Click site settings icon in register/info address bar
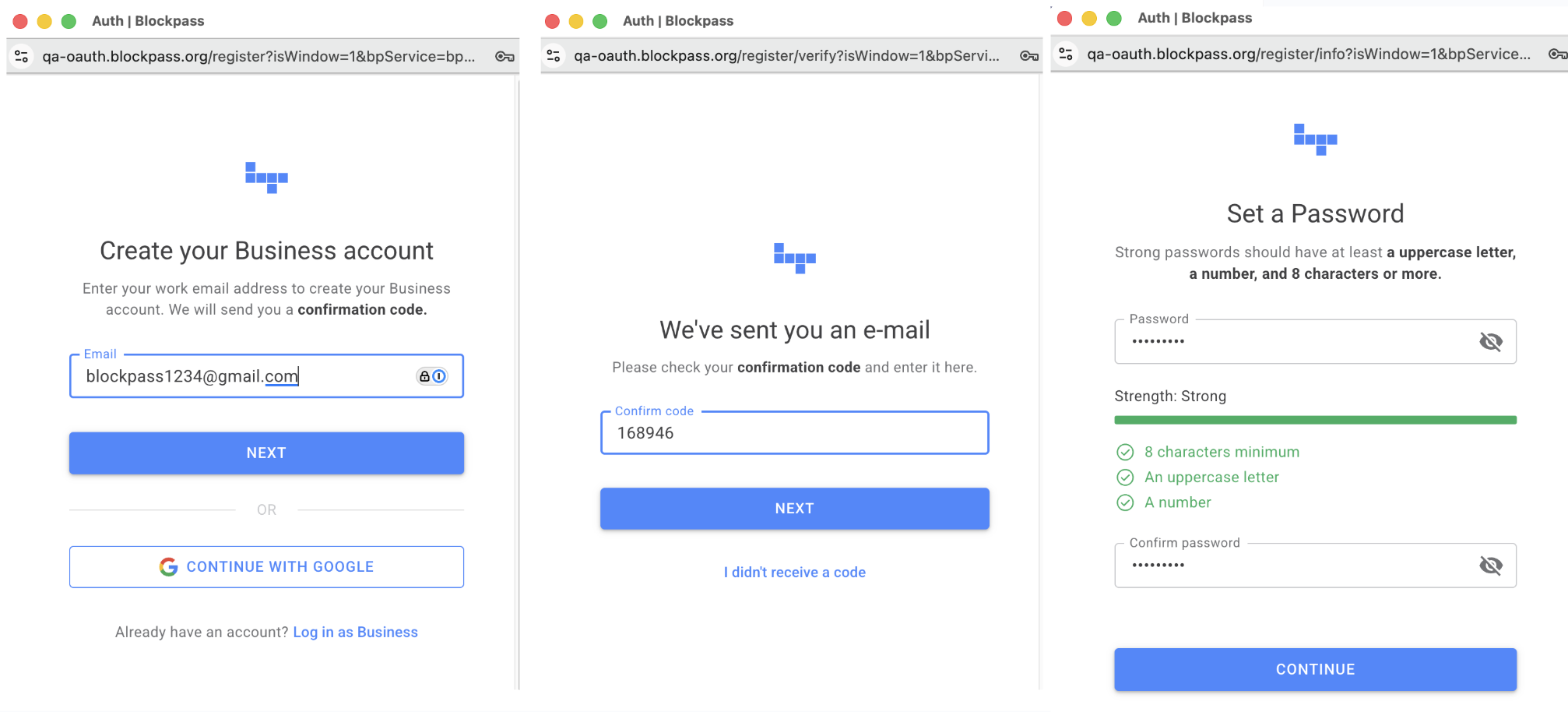This screenshot has width=1568, height=712. point(1066,54)
